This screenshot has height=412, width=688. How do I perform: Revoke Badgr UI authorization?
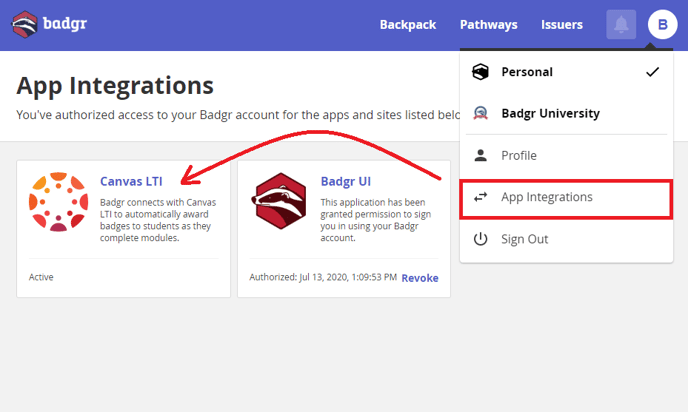[420, 278]
